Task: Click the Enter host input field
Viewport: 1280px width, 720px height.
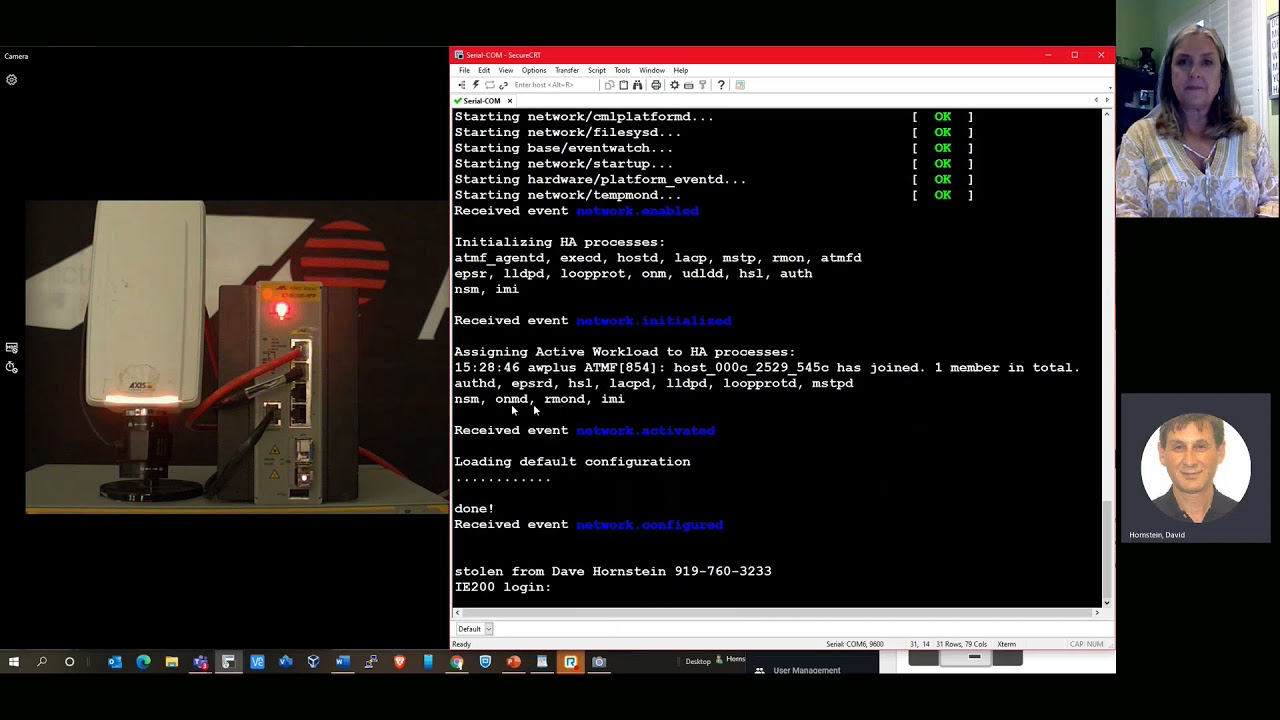Action: [555, 85]
